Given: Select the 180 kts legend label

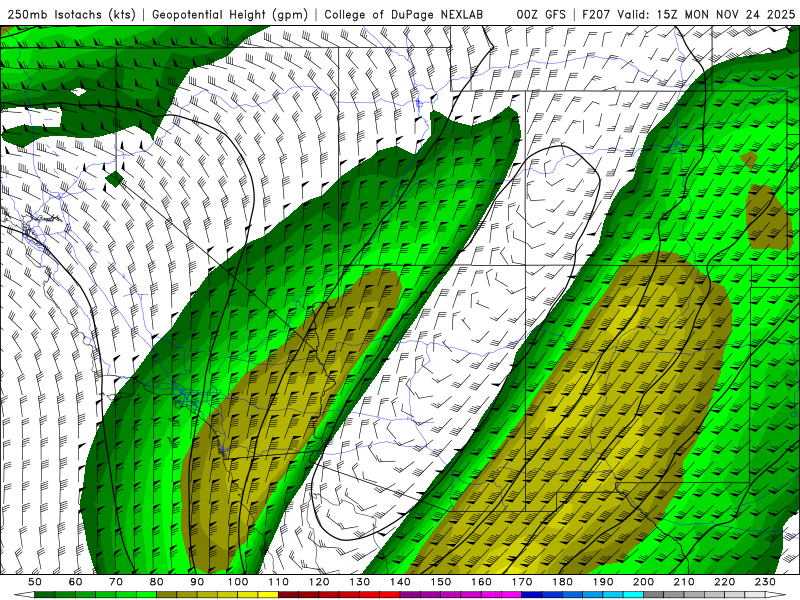Looking at the screenshot, I should [x=562, y=582].
